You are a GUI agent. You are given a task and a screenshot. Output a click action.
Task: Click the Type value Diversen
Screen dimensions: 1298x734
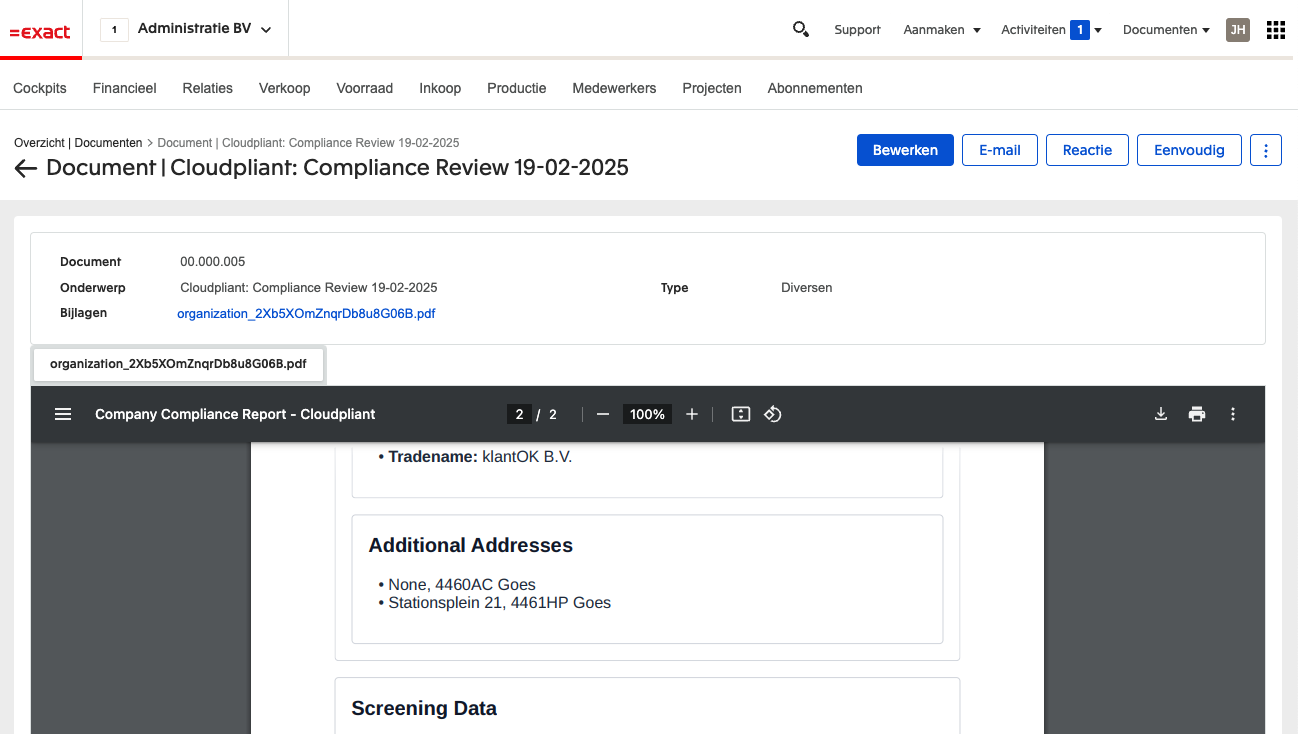point(807,288)
